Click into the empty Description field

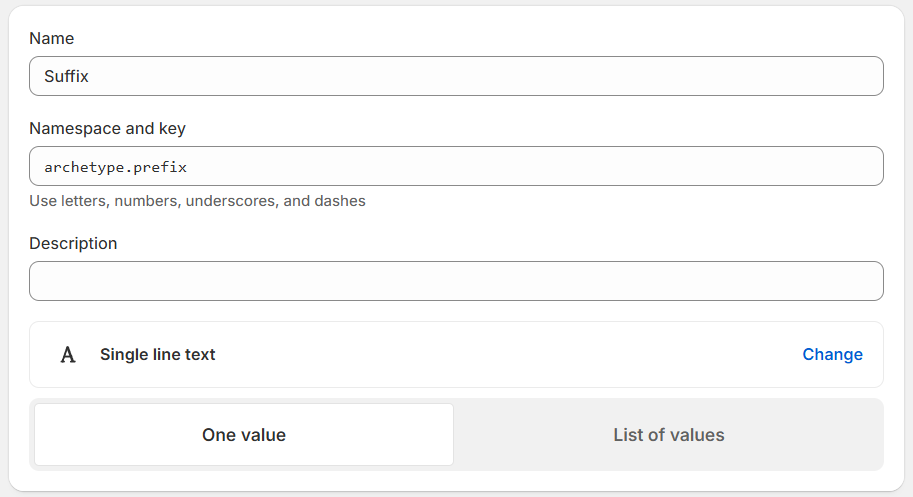coord(456,281)
